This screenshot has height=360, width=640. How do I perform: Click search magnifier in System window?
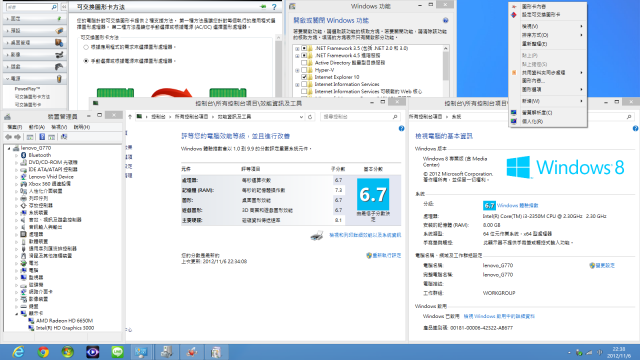629,117
